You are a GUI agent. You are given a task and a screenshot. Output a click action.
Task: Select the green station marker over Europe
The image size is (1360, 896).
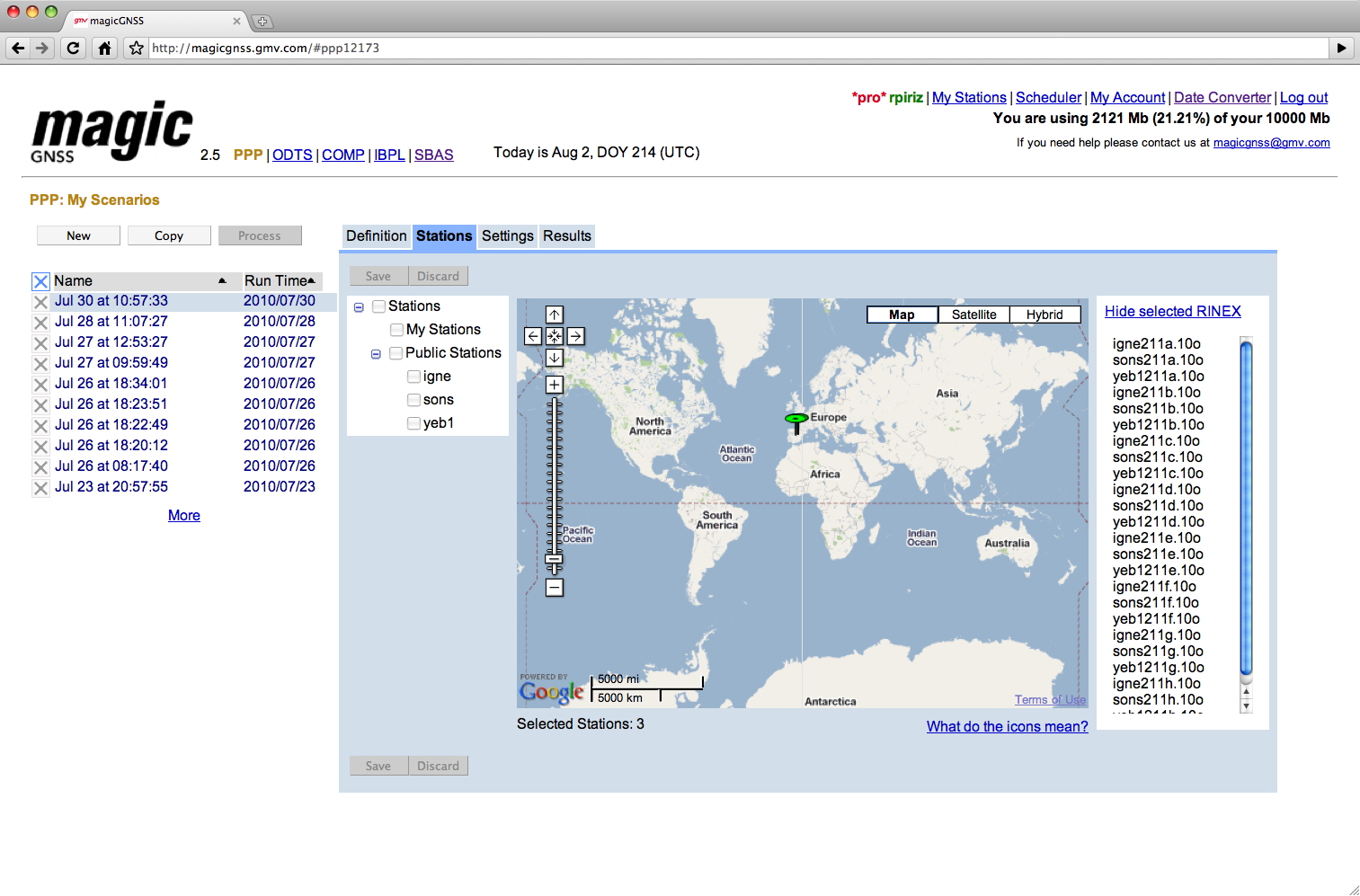point(796,420)
